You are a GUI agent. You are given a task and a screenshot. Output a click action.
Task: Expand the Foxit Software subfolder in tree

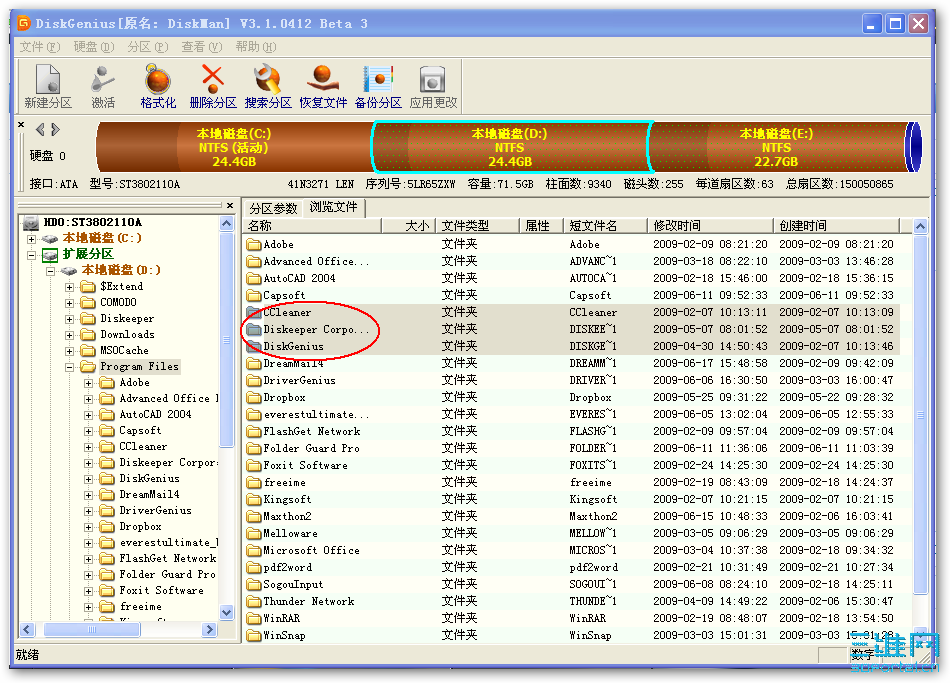(x=88, y=591)
